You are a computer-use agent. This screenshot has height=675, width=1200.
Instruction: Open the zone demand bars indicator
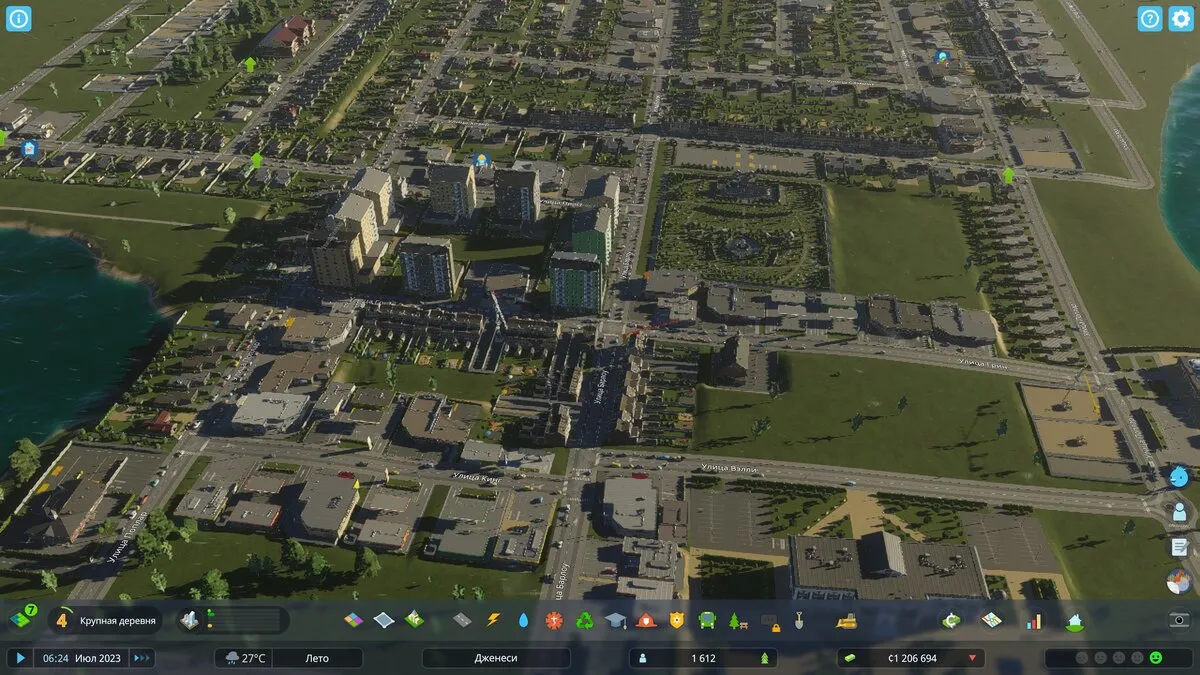(x=234, y=620)
